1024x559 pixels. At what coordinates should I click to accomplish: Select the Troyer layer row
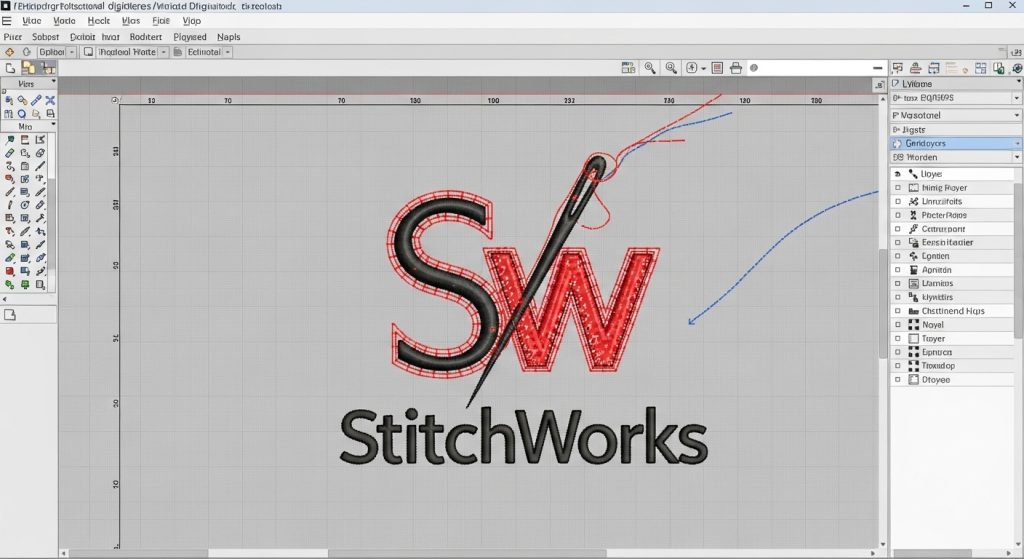pyautogui.click(x=952, y=338)
